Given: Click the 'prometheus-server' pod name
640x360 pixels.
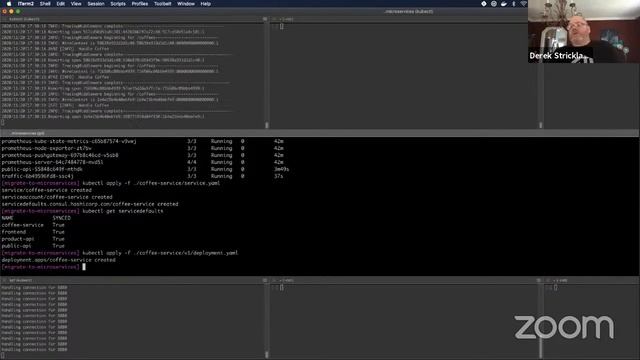Looking at the screenshot, I should coord(52,162).
